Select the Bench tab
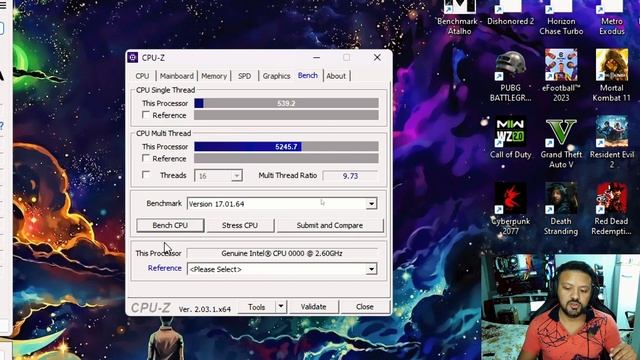Image resolution: width=640 pixels, height=360 pixels. (308, 76)
